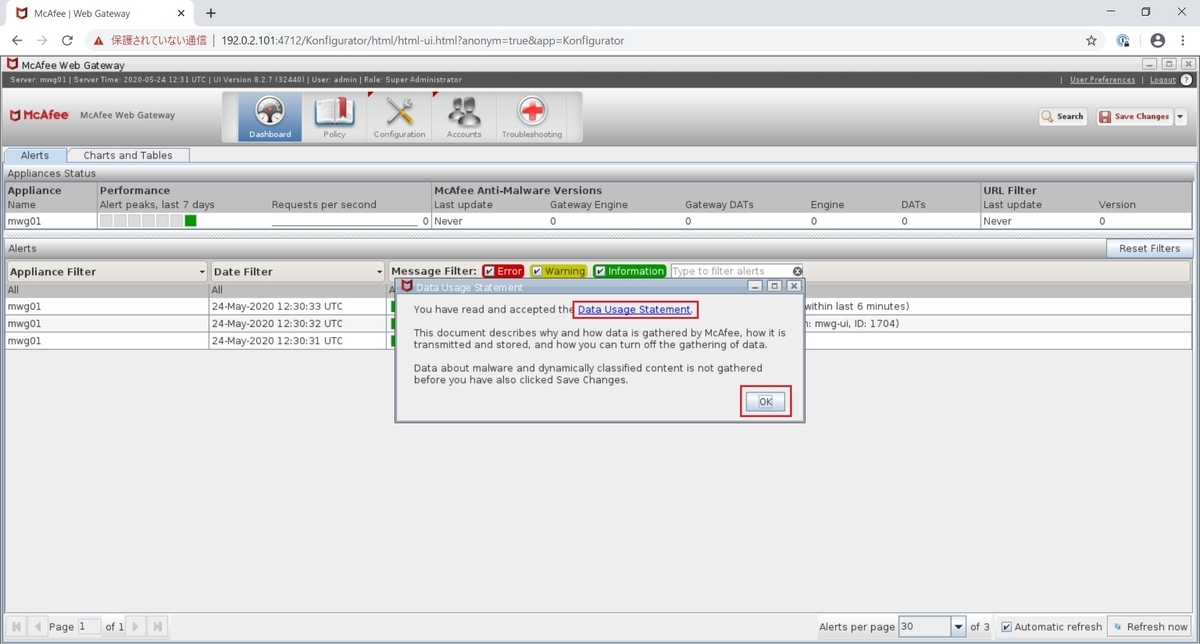This screenshot has width=1200, height=644.
Task: Click the filter alerts text field
Action: coord(730,271)
